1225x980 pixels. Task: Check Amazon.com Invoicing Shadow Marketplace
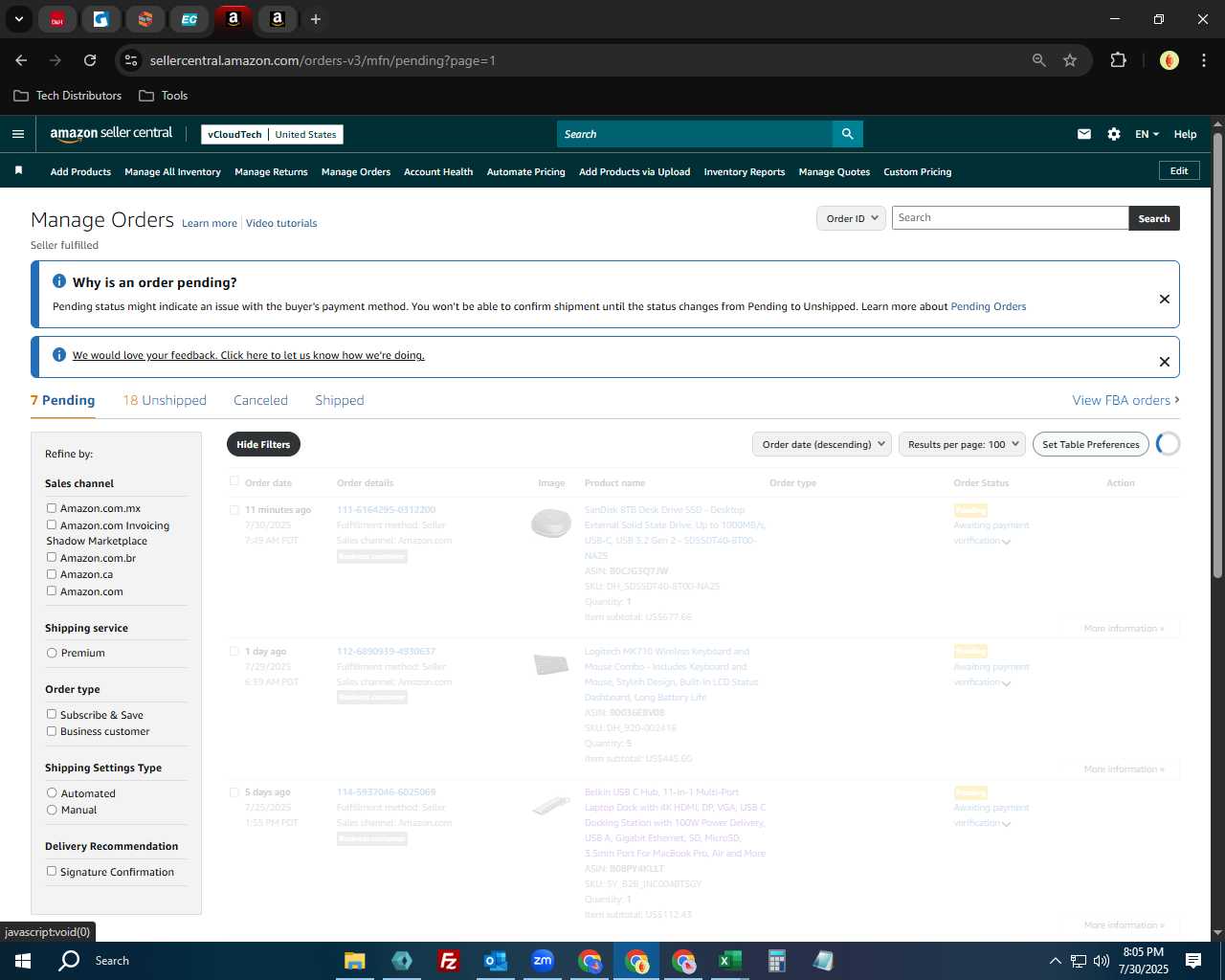tap(52, 524)
